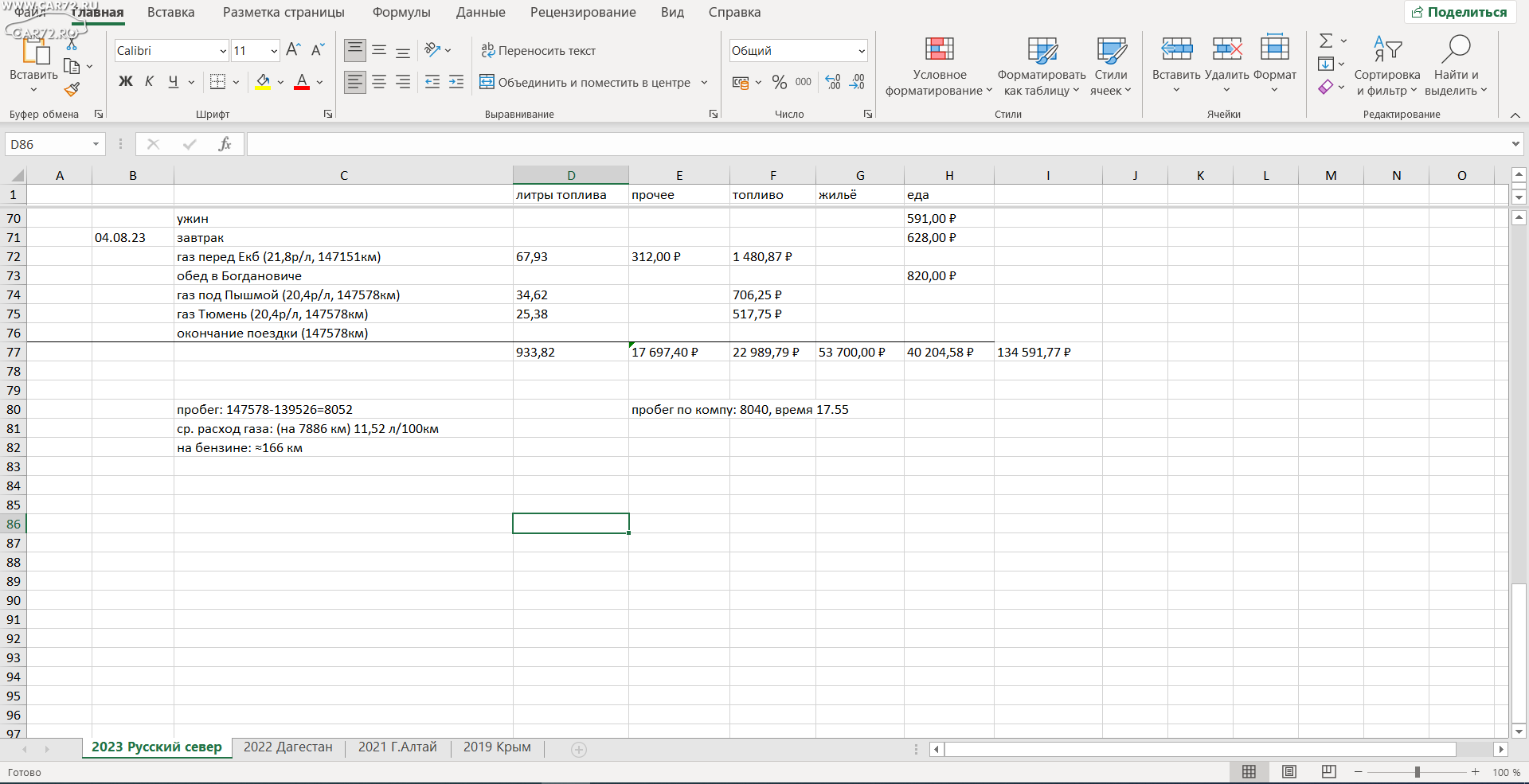This screenshot has height=784, width=1529.
Task: Switch to Page Layout view icon
Action: pyautogui.click(x=1289, y=772)
